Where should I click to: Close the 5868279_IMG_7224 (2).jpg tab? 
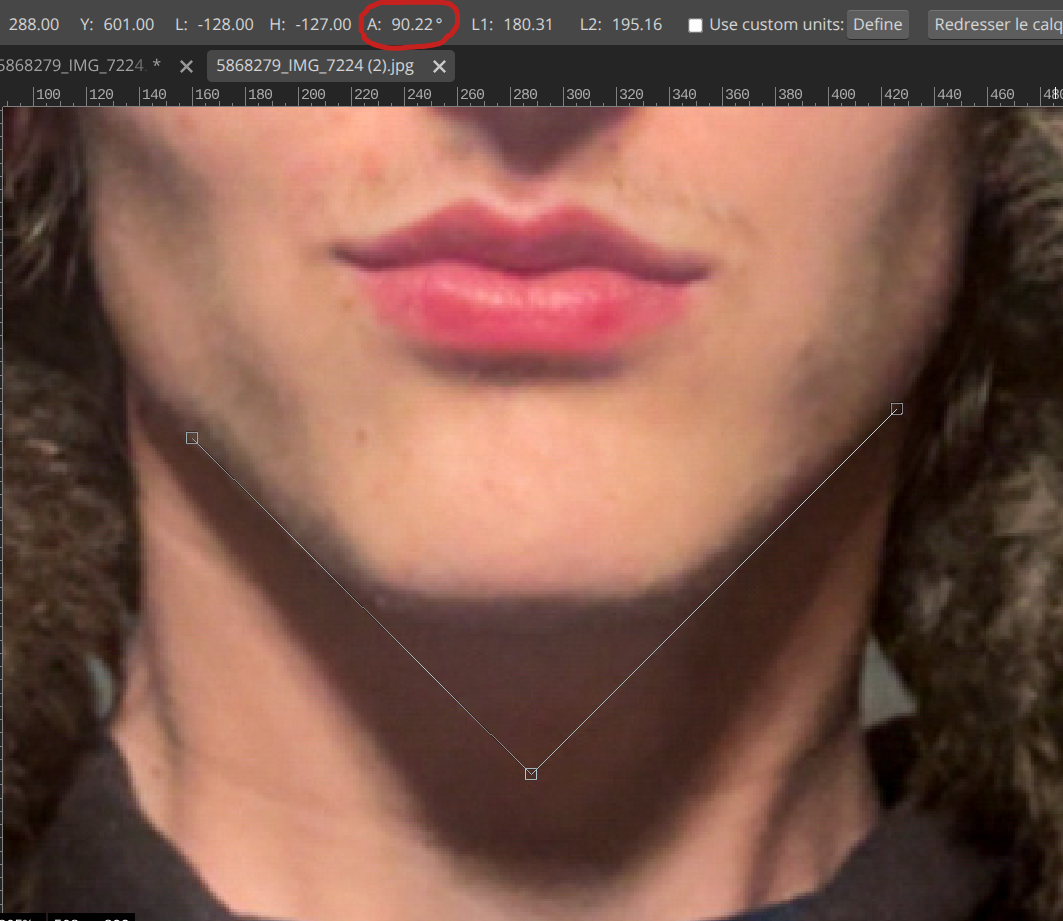click(438, 66)
